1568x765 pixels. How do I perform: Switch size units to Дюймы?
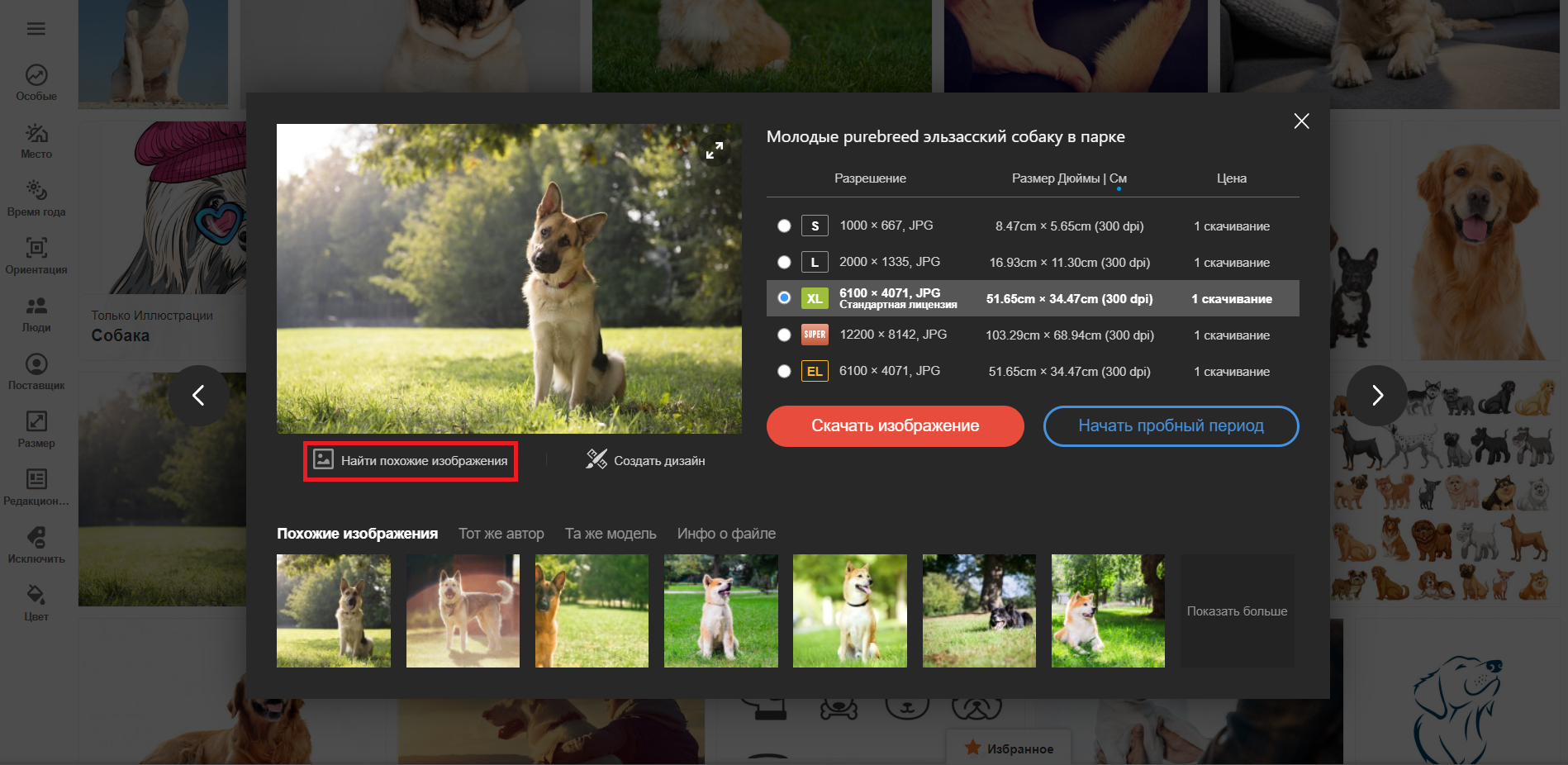1078,178
